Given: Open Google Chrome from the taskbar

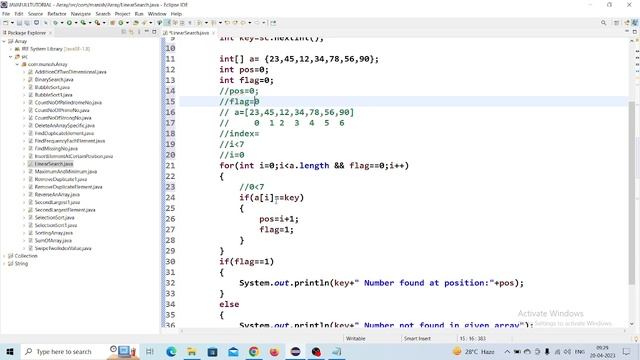Looking at the screenshot, I should [x=253, y=351].
